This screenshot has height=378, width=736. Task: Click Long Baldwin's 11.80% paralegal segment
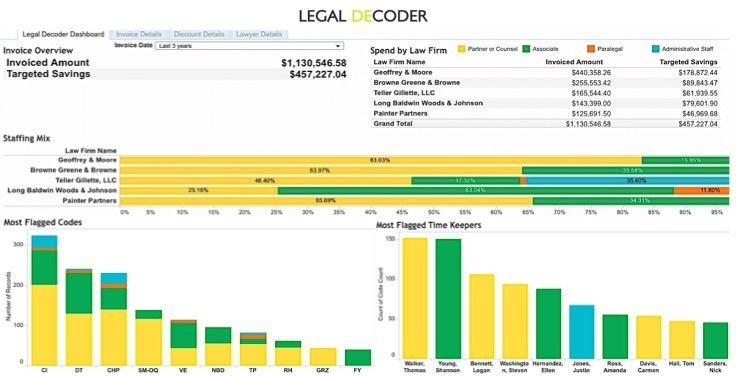pos(702,191)
